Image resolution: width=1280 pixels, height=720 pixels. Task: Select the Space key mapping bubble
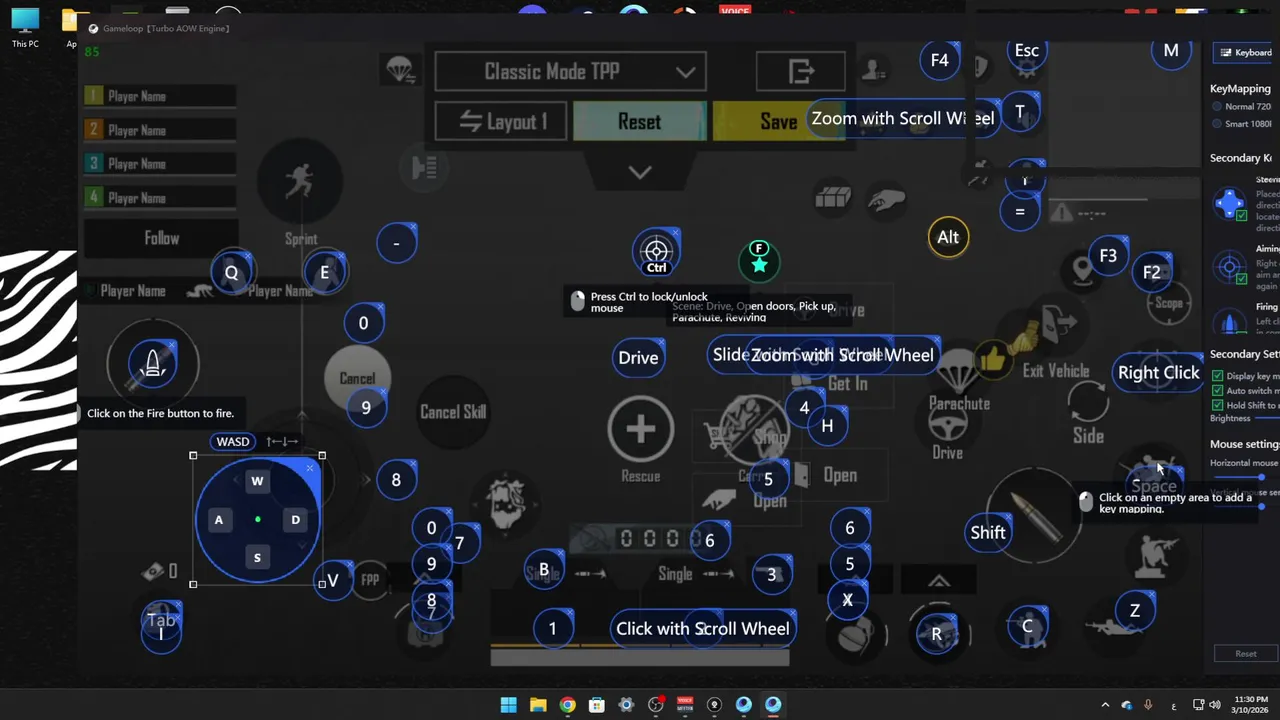coord(1154,486)
